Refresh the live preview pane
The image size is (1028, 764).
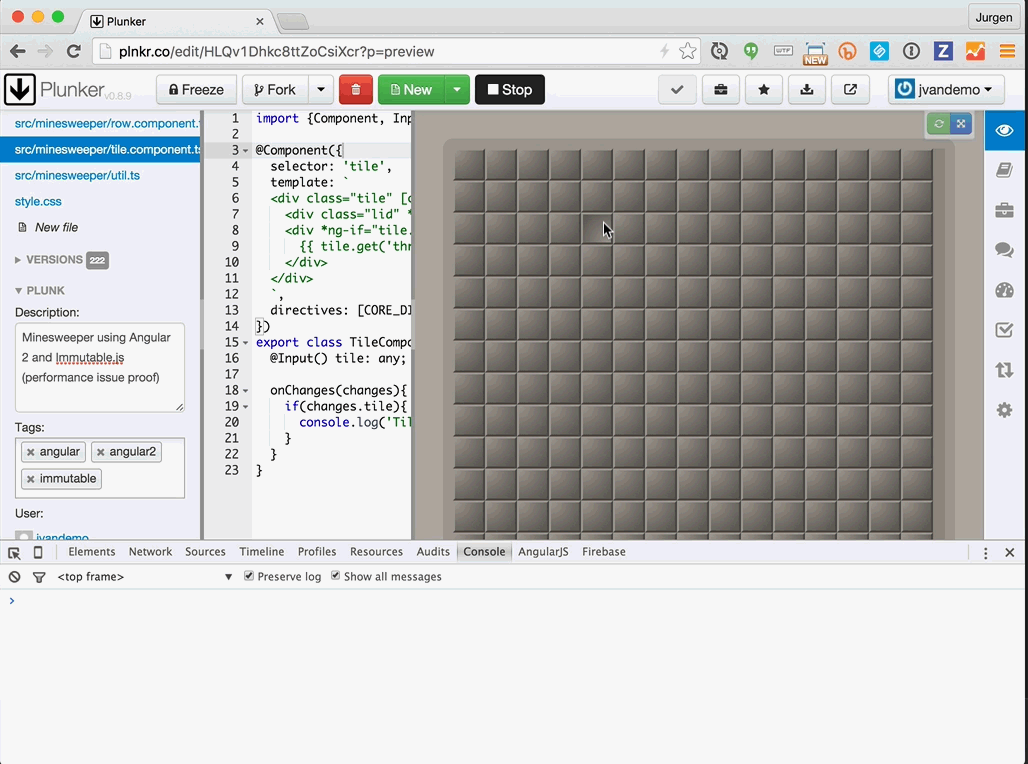point(938,124)
